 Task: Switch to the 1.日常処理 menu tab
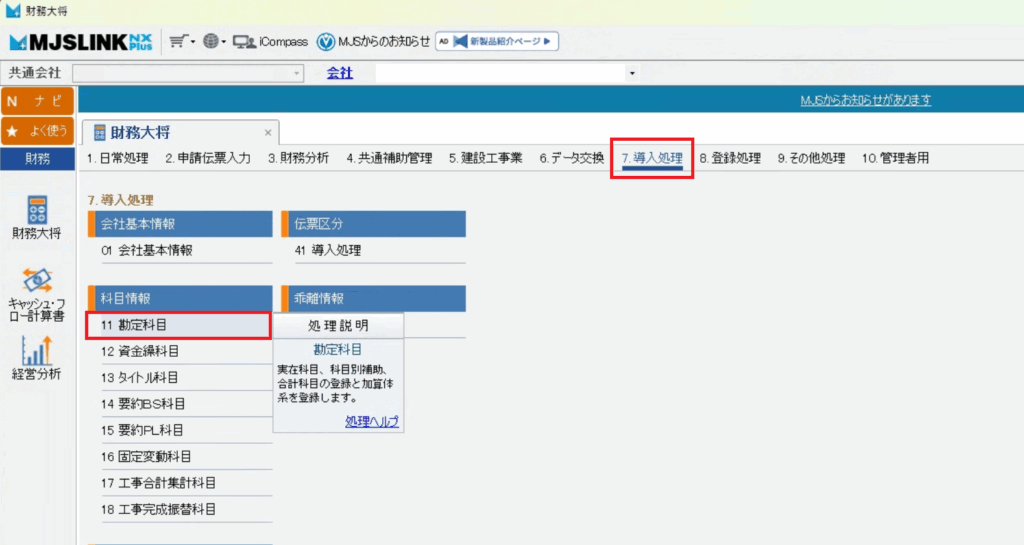click(117, 158)
